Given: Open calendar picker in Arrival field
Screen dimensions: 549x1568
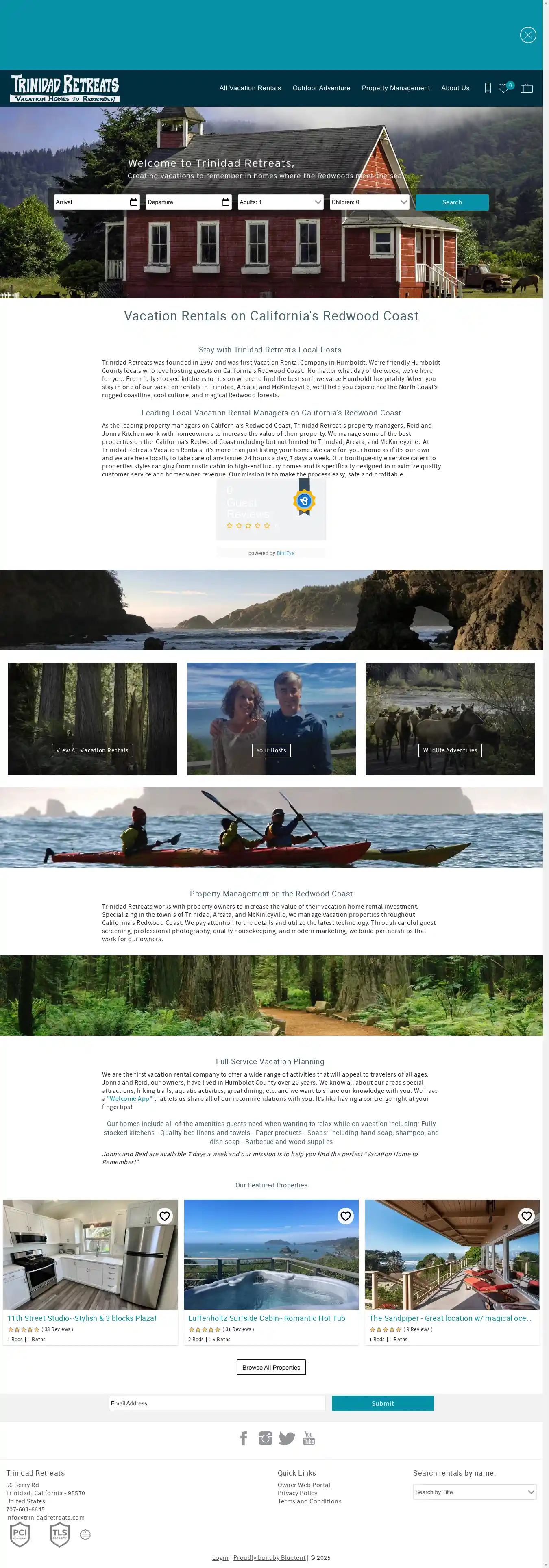Looking at the screenshot, I should [x=134, y=202].
